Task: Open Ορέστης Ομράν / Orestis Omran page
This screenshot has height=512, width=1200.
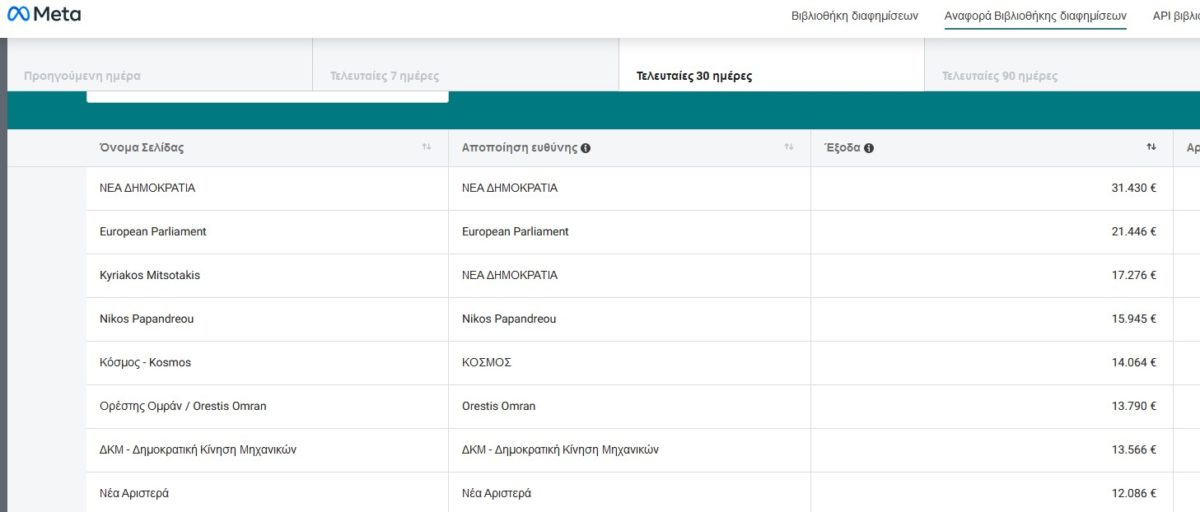Action: point(183,406)
